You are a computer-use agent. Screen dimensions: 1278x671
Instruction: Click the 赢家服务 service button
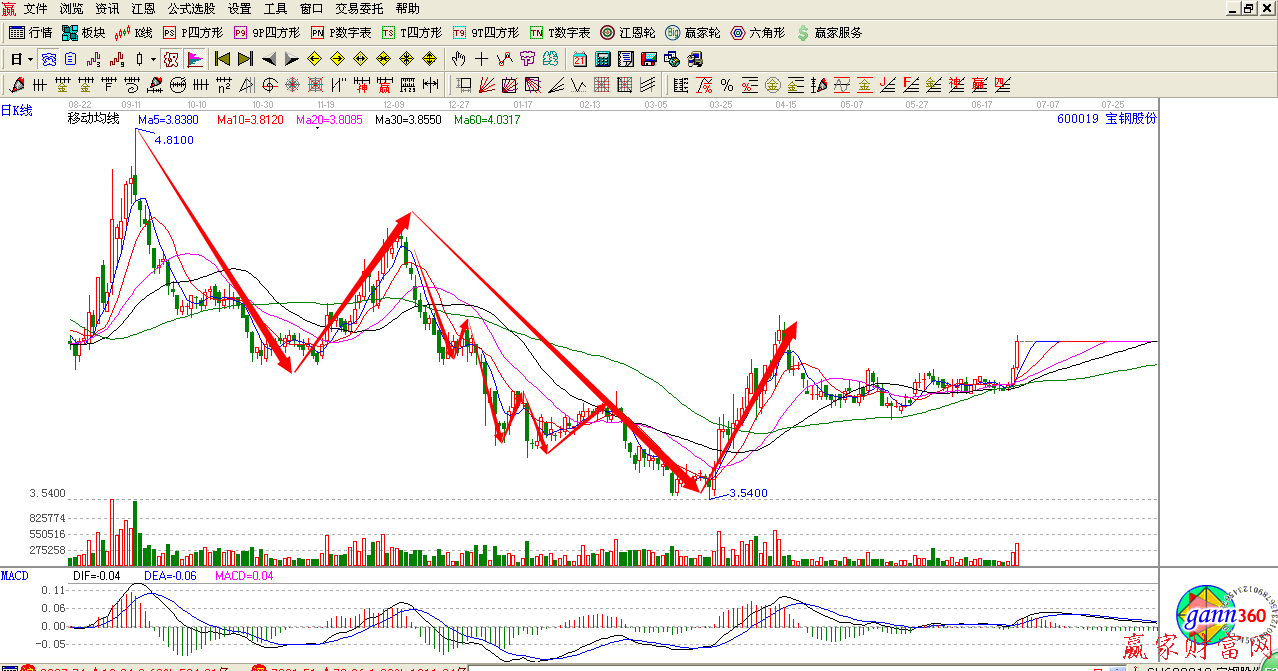pyautogui.click(x=829, y=33)
